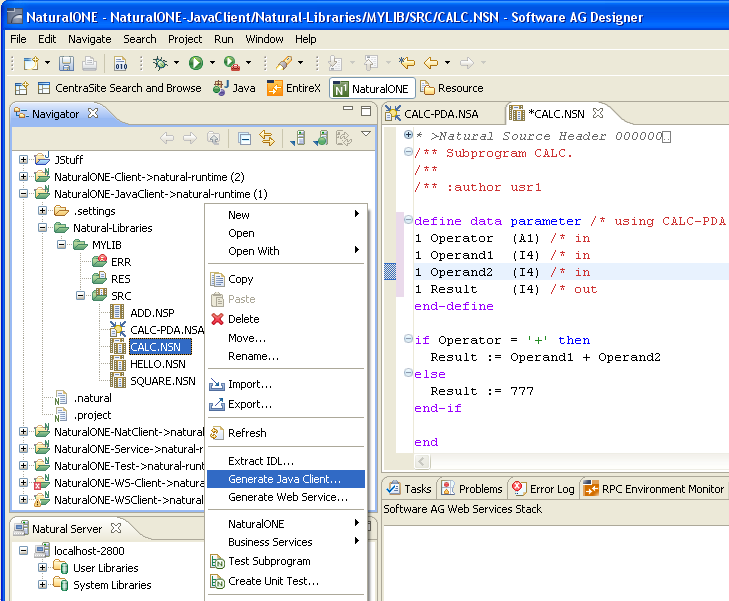Click Delete in the context menu
Viewport: 729px width, 601px height.
(286, 319)
